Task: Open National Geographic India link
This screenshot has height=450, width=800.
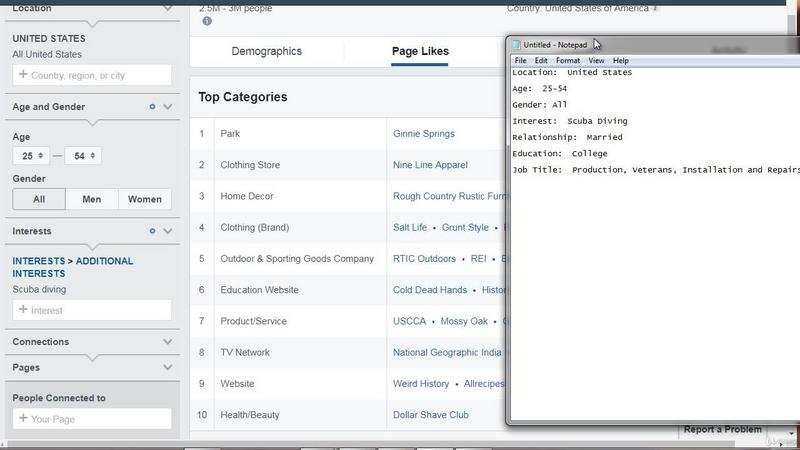Action: (x=447, y=353)
